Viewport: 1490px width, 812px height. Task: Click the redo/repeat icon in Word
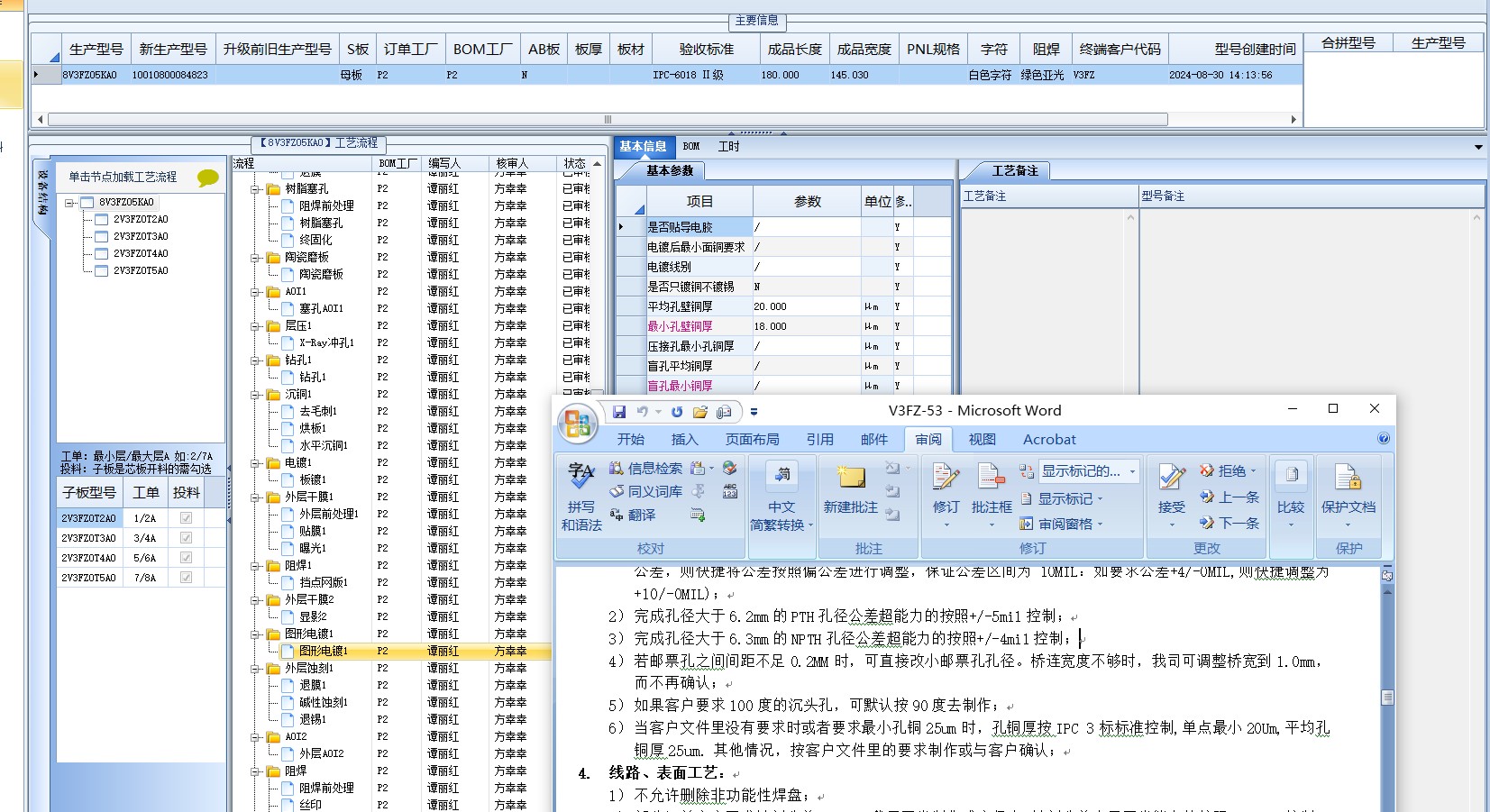[677, 412]
